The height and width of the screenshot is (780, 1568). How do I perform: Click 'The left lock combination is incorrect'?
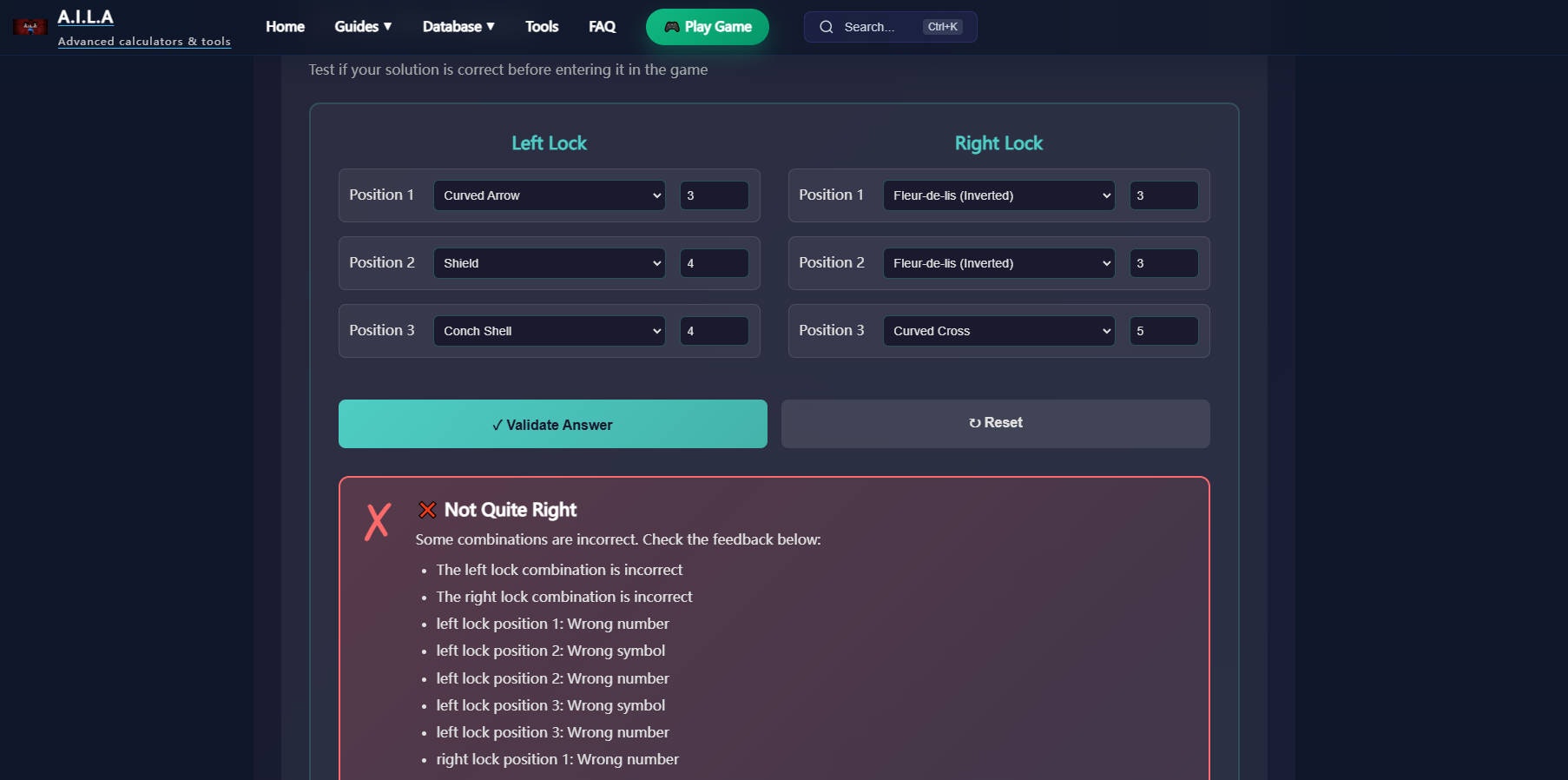point(559,570)
